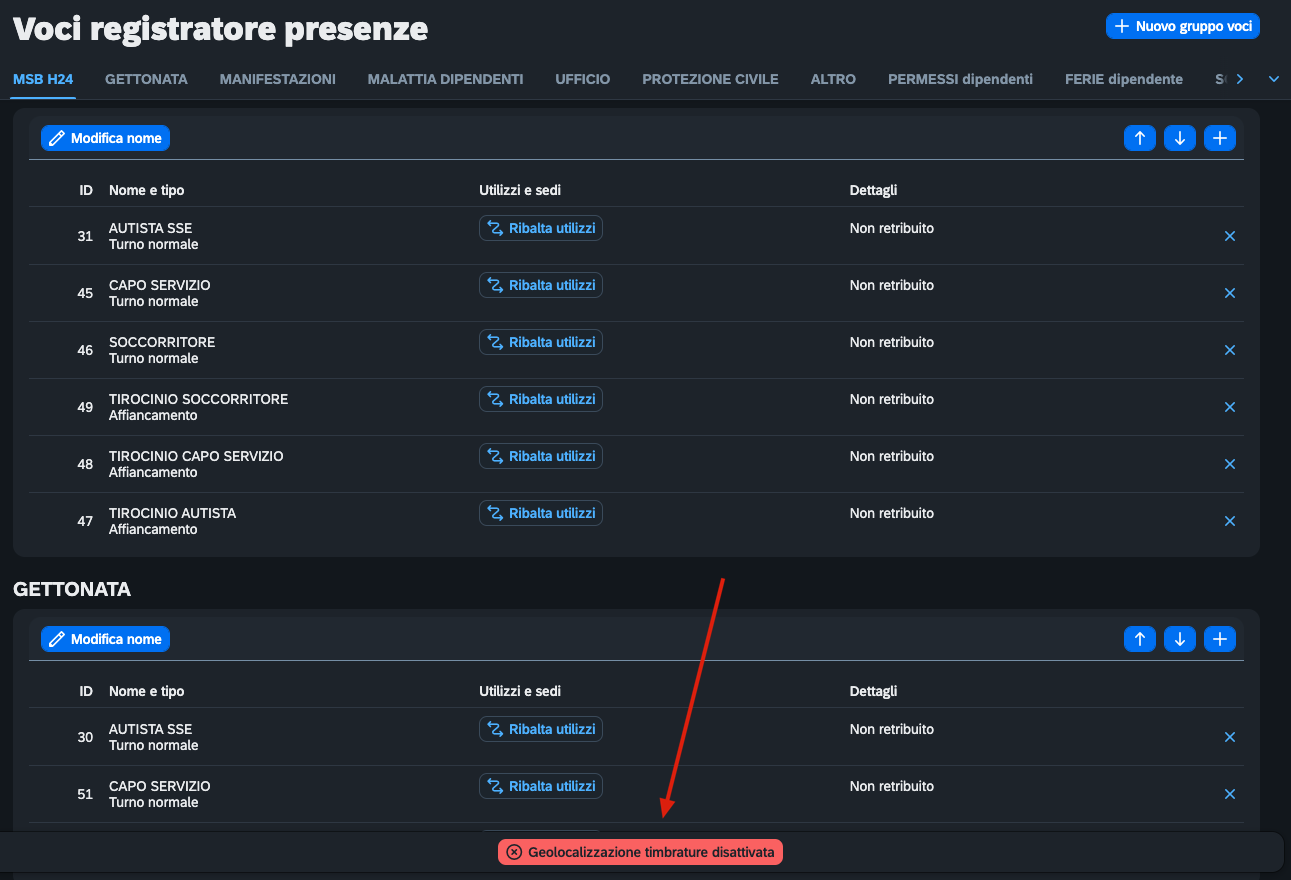Delete the AUTISTA SSE row with ID 31

pos(1230,236)
